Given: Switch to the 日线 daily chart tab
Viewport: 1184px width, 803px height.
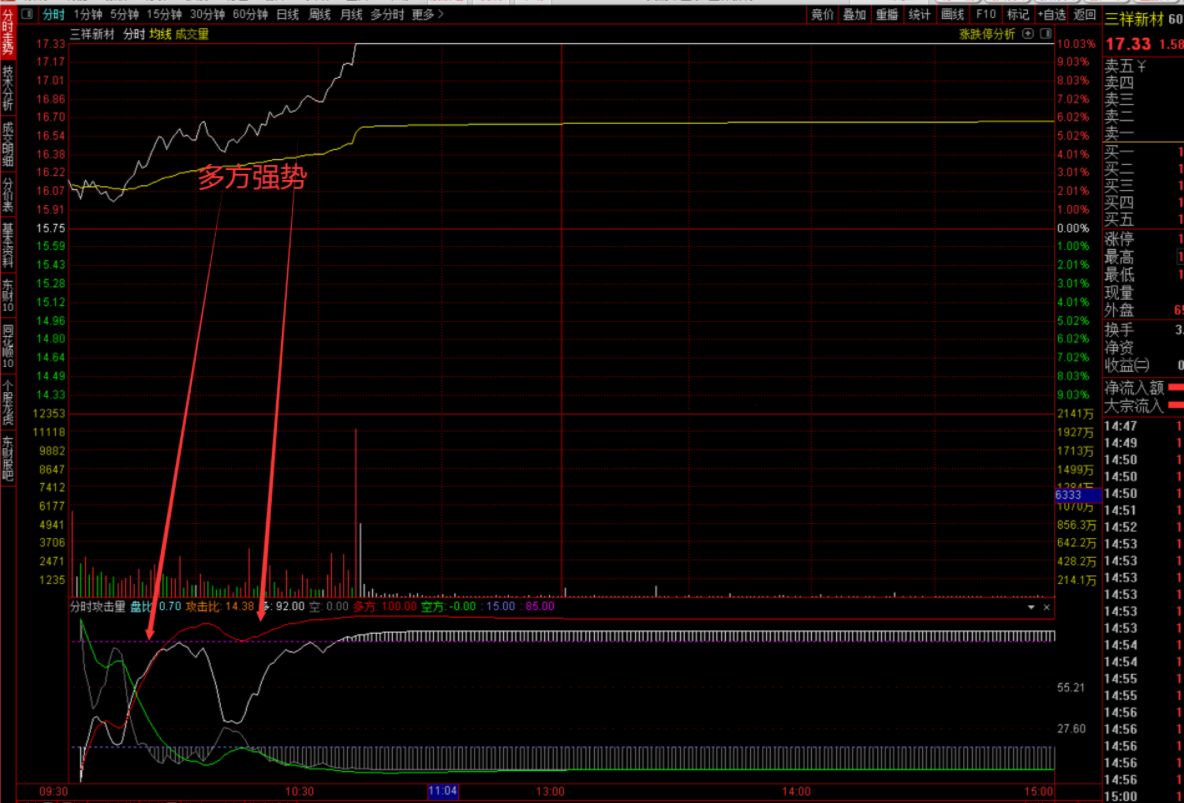Looking at the screenshot, I should (287, 14).
